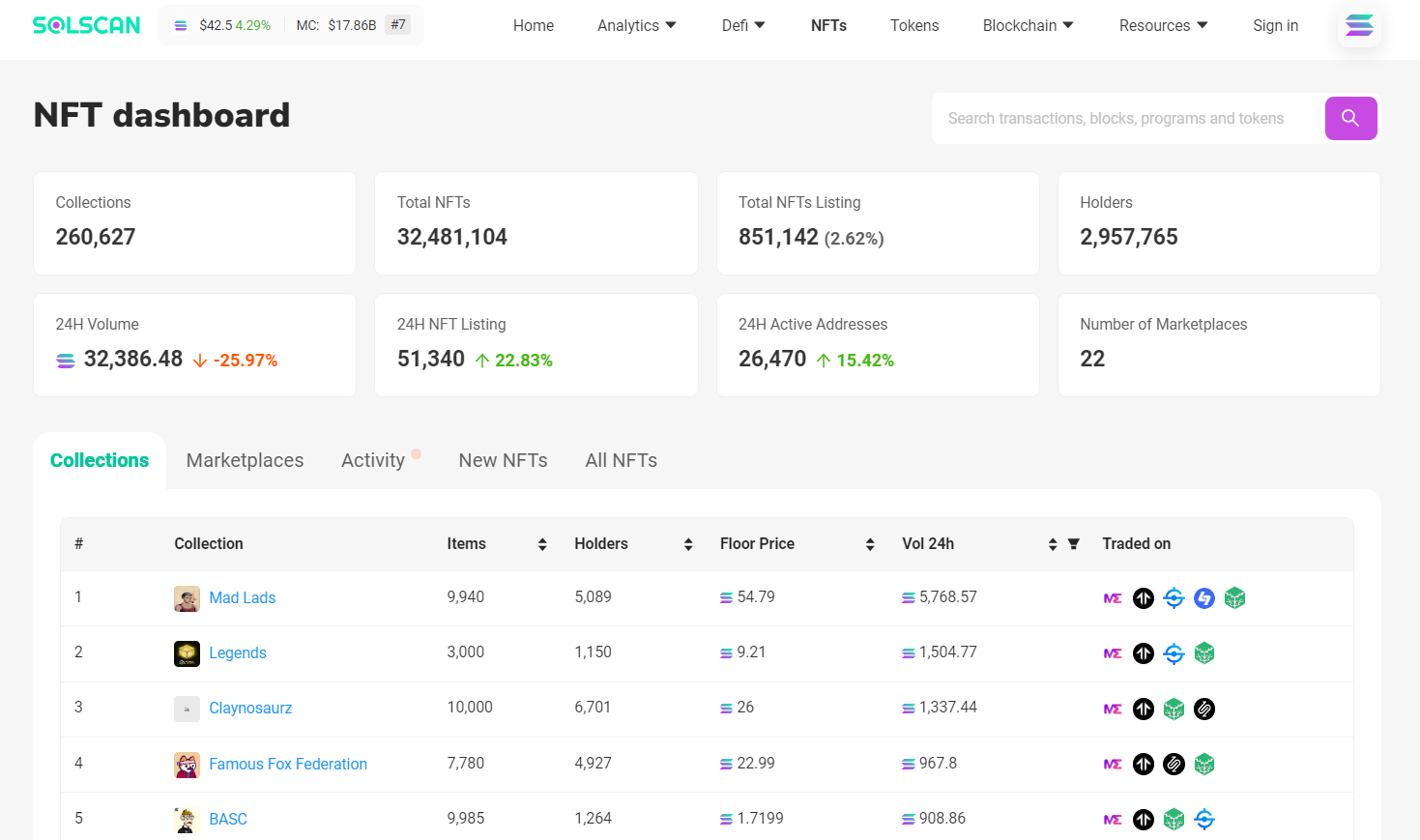The image size is (1420, 840).
Task: Click Mad Lads collection avatar
Action: (187, 598)
